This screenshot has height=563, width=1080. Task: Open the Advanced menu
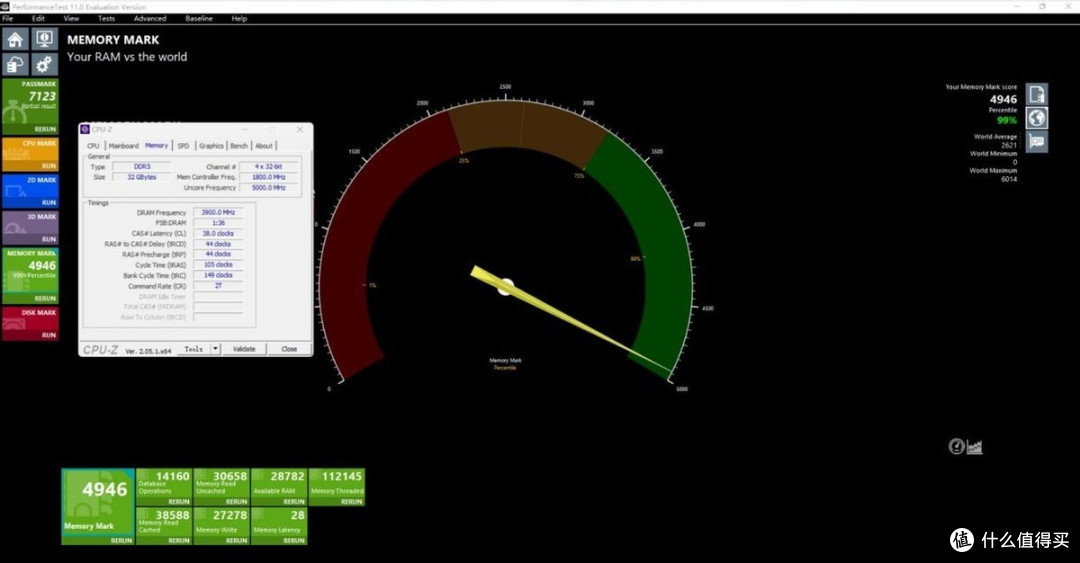149,19
